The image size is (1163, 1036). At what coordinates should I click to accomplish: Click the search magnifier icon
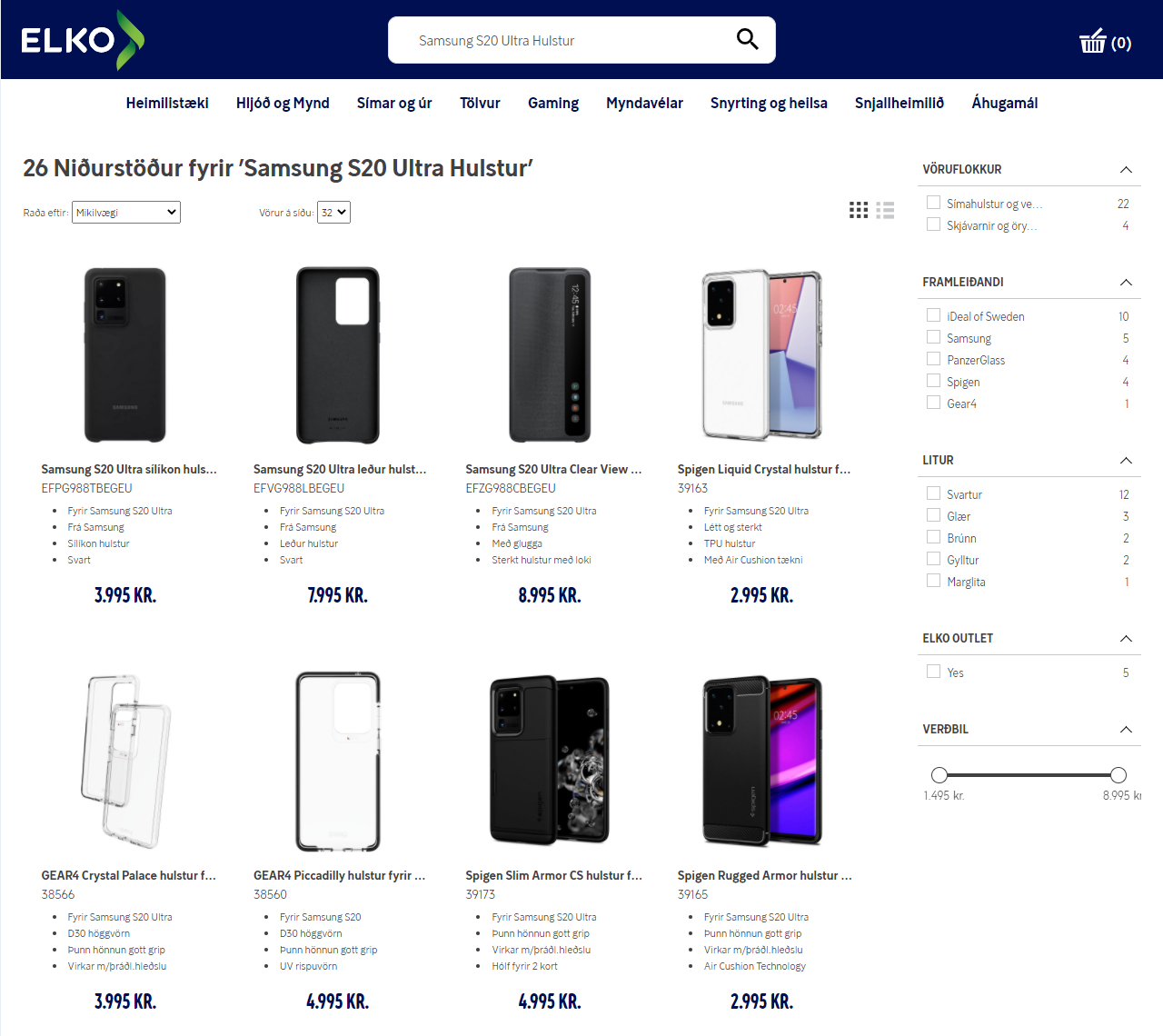(x=747, y=39)
